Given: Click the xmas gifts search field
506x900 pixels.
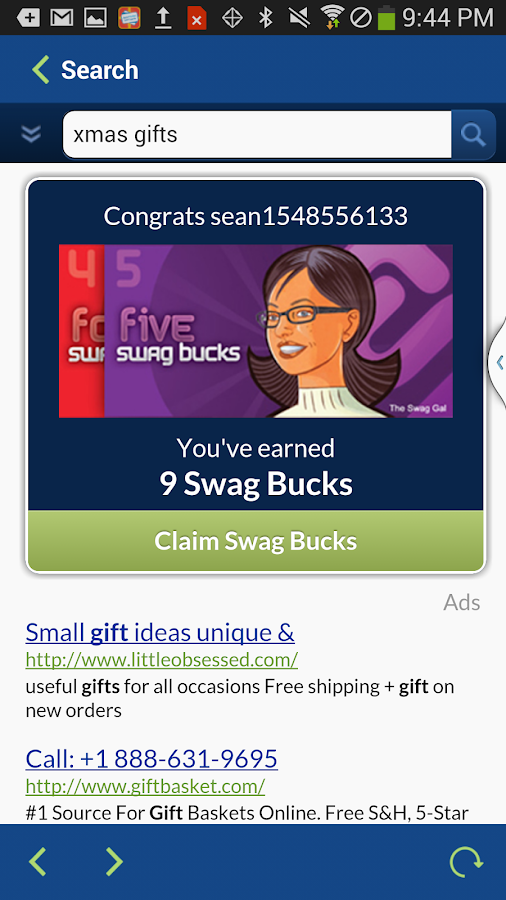Looking at the screenshot, I should (x=257, y=135).
